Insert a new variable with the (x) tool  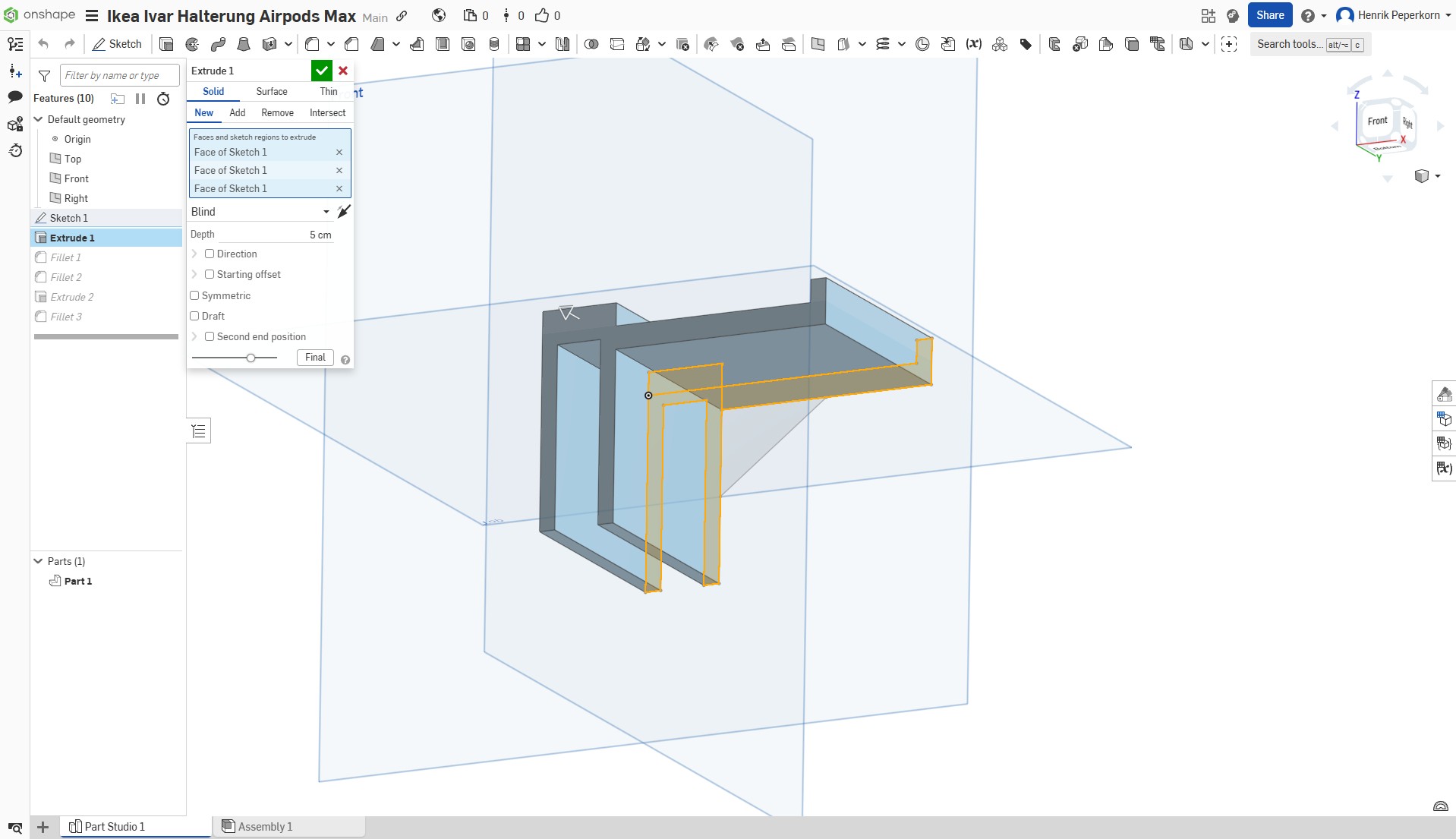coord(974,44)
